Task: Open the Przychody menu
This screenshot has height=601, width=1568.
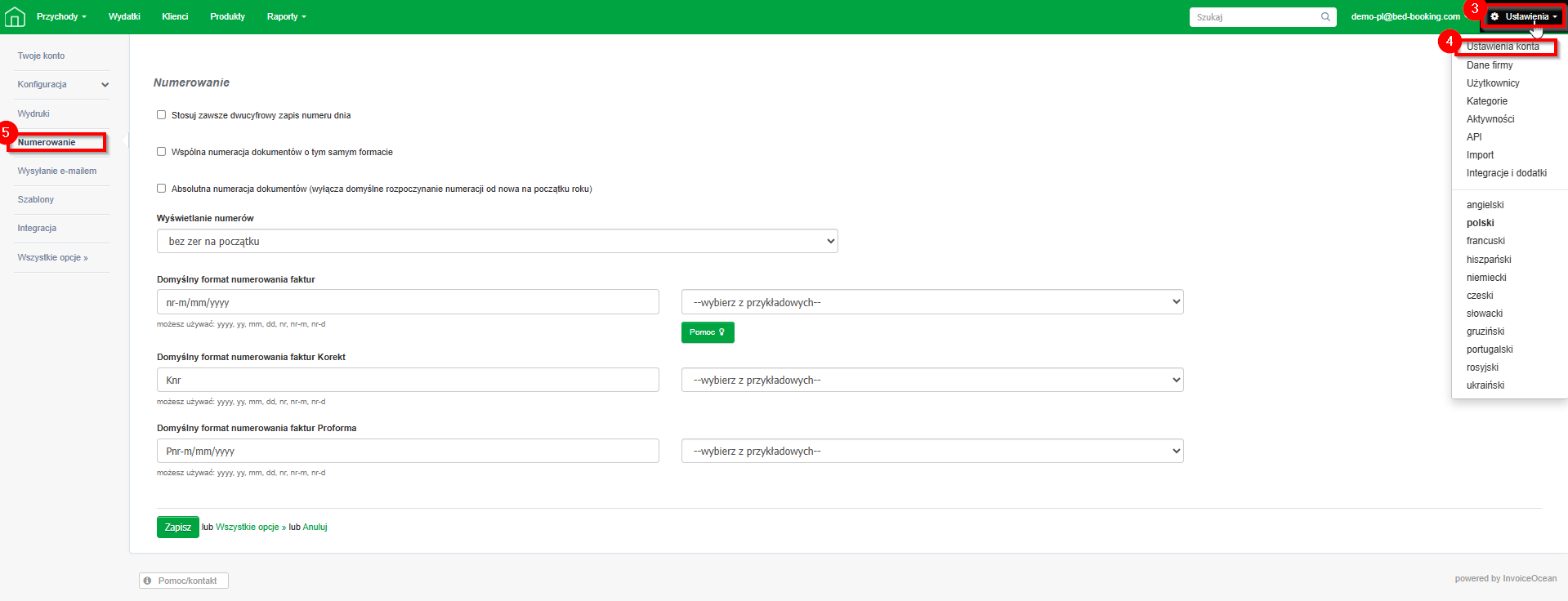Action: coord(61,16)
